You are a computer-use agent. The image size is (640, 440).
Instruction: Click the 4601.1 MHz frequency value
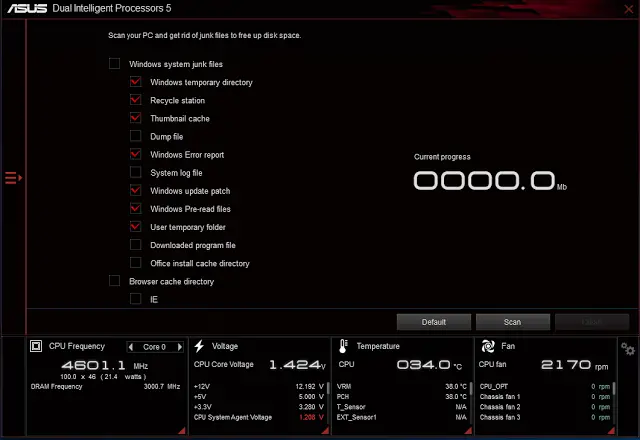click(x=104, y=365)
